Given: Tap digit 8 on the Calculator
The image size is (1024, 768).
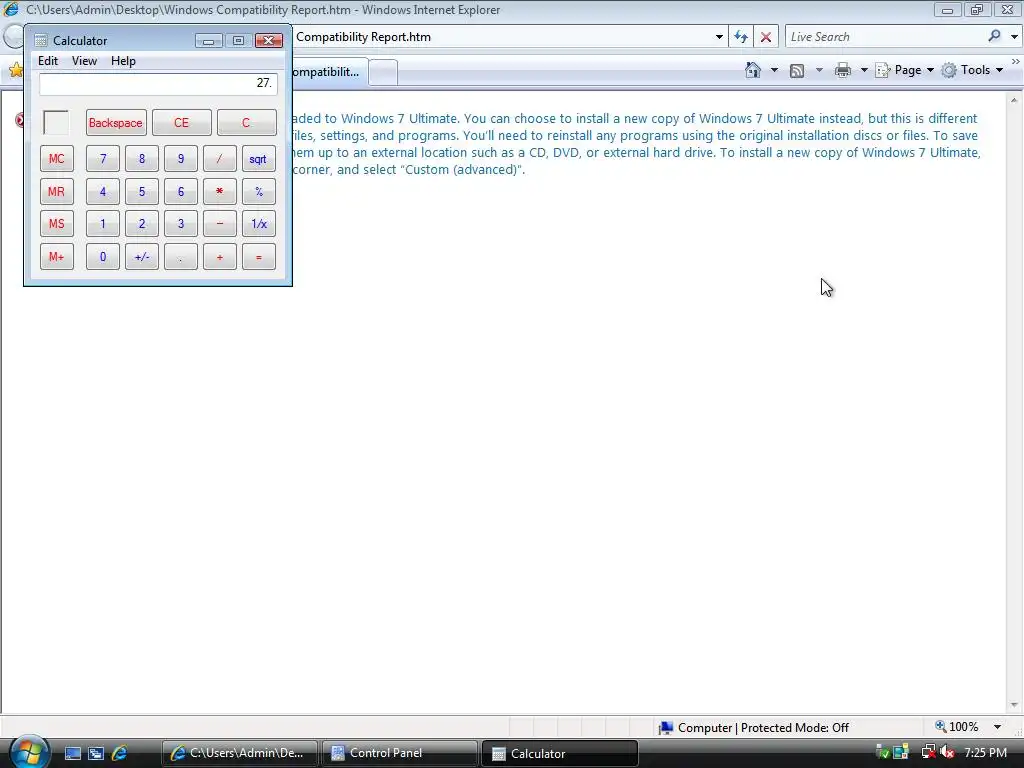Looking at the screenshot, I should point(142,159).
